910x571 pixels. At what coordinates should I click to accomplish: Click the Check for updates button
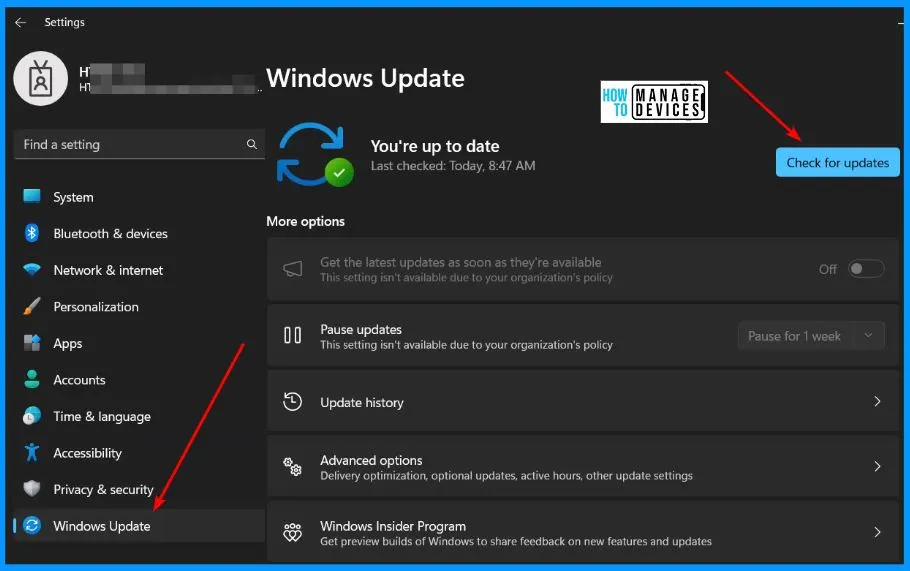(x=837, y=162)
